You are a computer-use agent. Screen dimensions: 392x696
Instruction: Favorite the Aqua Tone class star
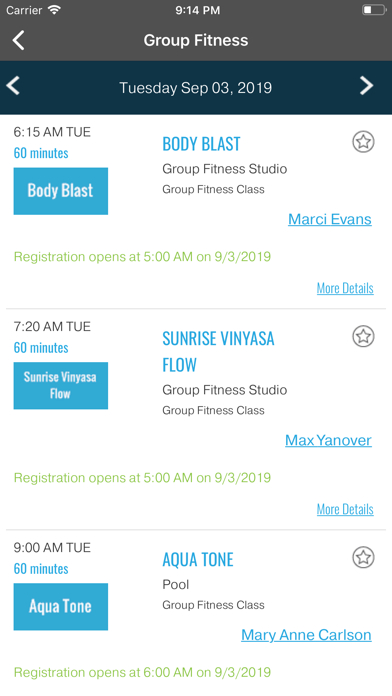364,558
